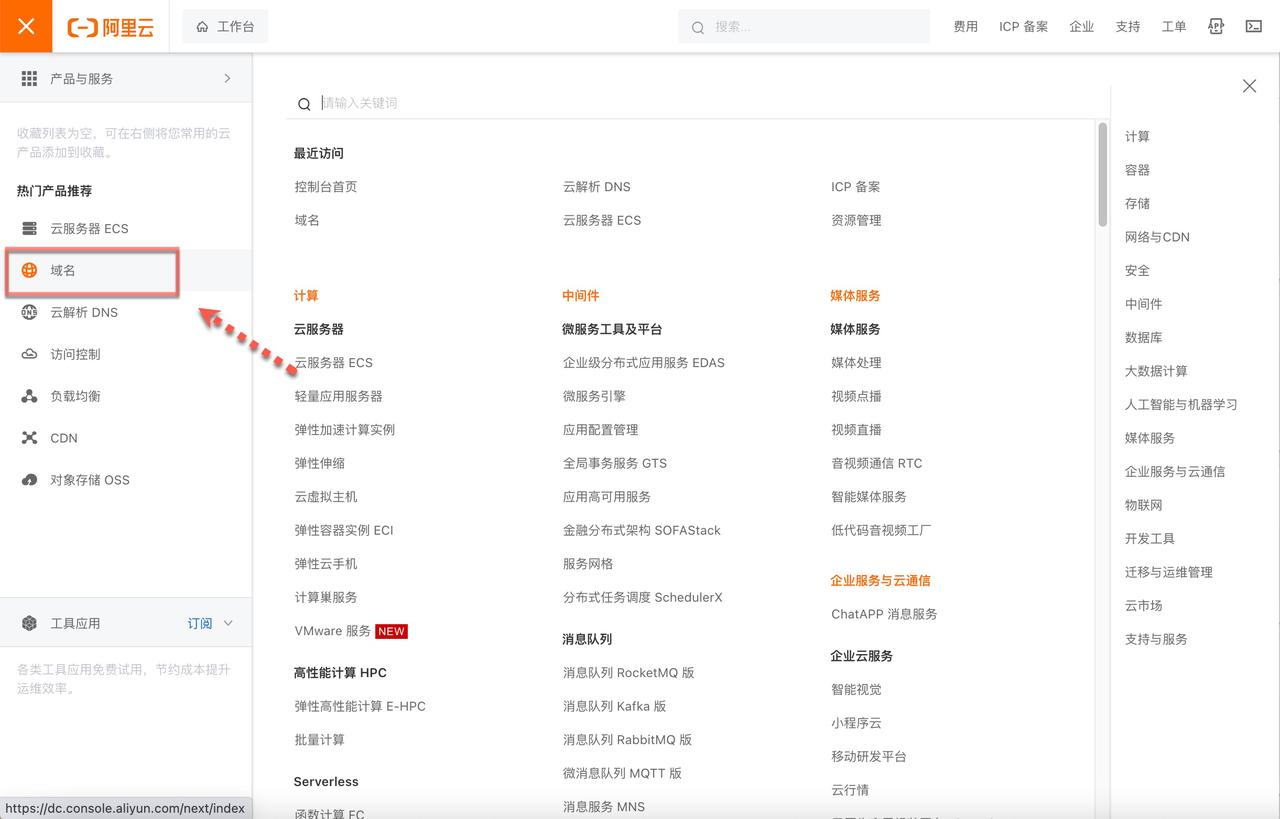
Task: Open 全局事务服务 GTS
Action: pyautogui.click(x=615, y=463)
